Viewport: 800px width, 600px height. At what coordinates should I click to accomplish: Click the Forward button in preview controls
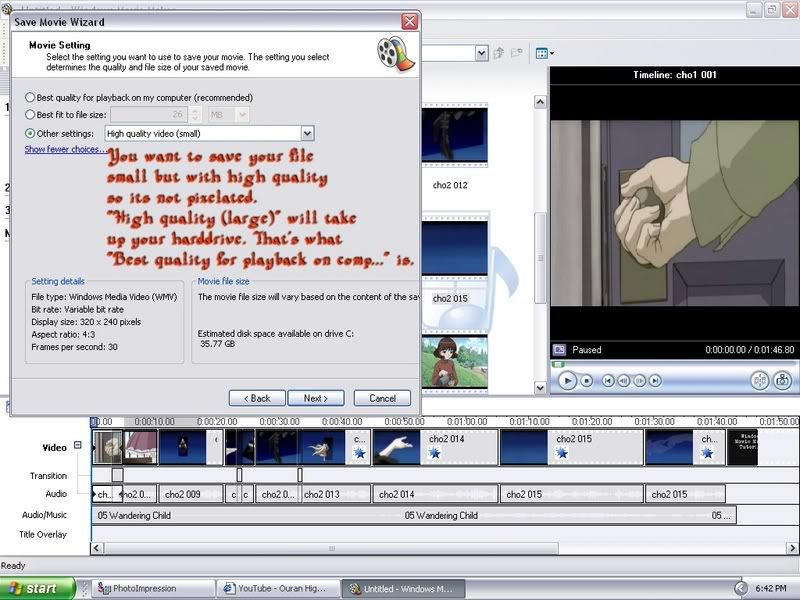click(x=655, y=381)
